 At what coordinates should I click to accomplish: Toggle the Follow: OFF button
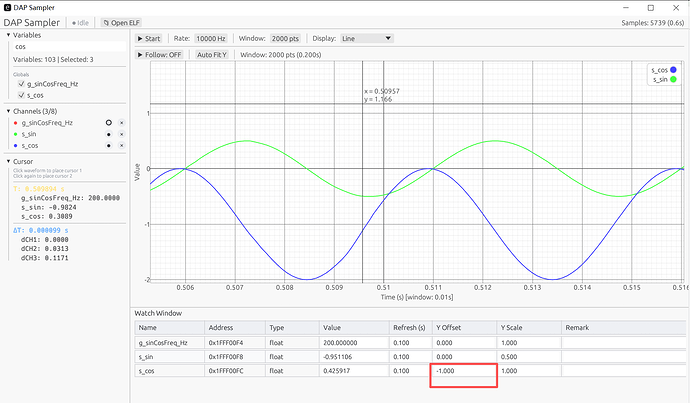159,55
